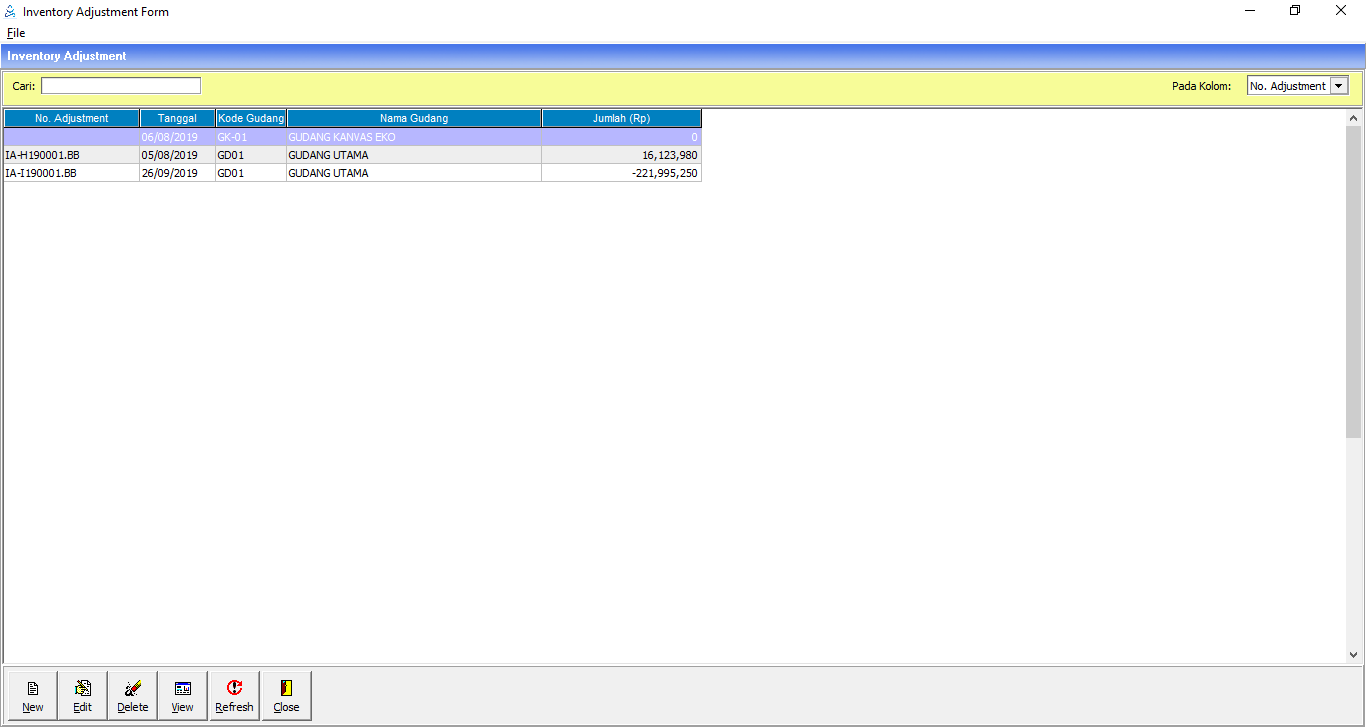
Task: Sort by Tanggal column header
Action: click(177, 118)
